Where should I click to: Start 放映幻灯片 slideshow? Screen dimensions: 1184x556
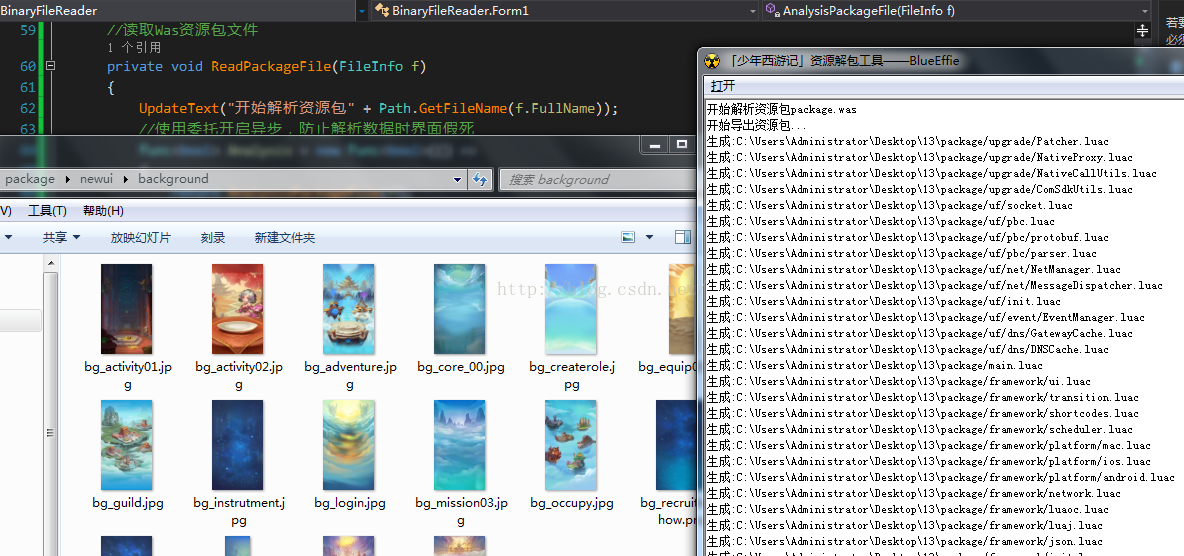pyautogui.click(x=140, y=237)
